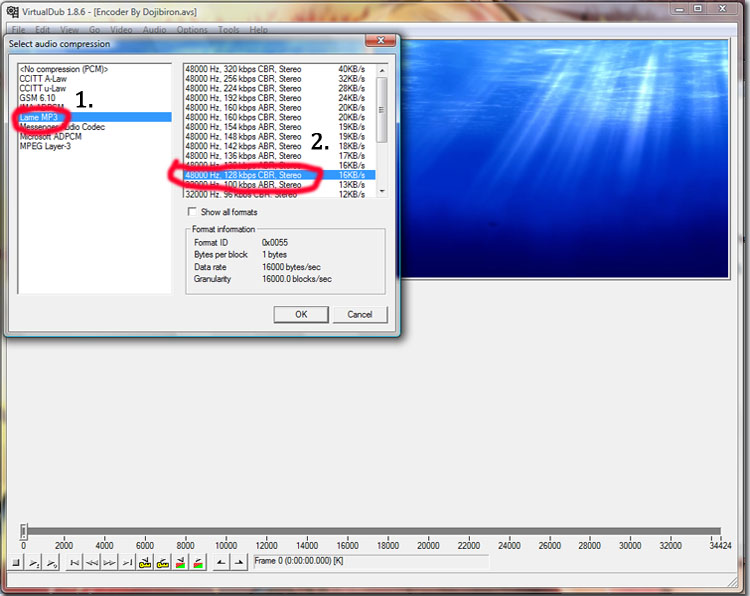Select CCITT u-Law codec

[95, 88]
